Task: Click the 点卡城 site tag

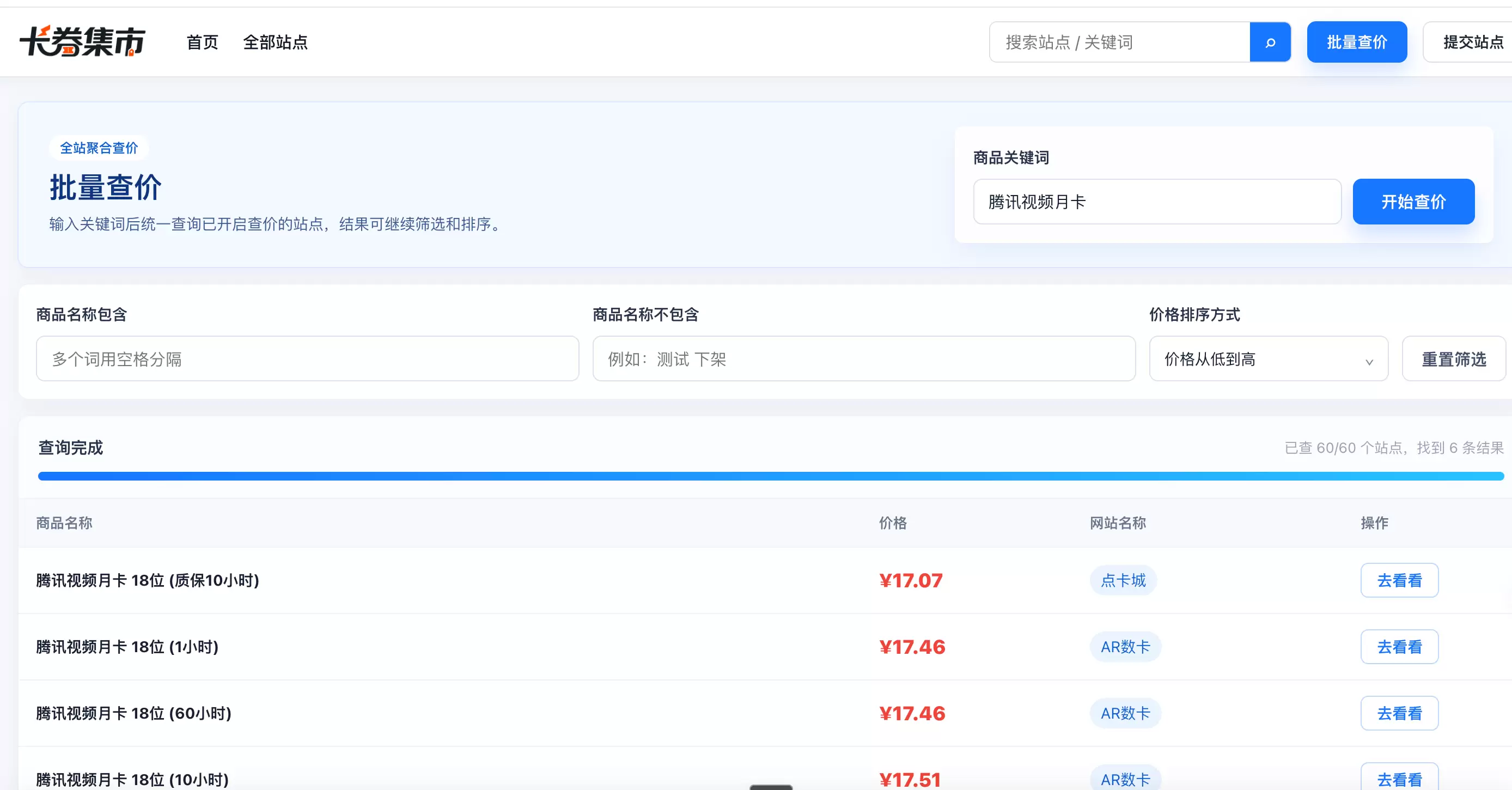Action: point(1124,580)
